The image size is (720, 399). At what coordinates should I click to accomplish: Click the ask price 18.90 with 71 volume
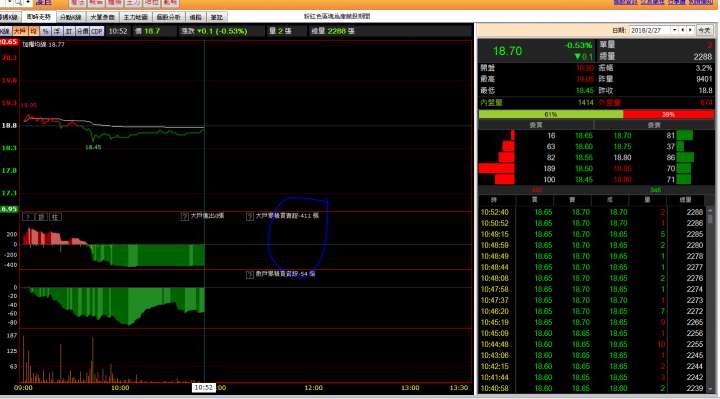(x=622, y=180)
